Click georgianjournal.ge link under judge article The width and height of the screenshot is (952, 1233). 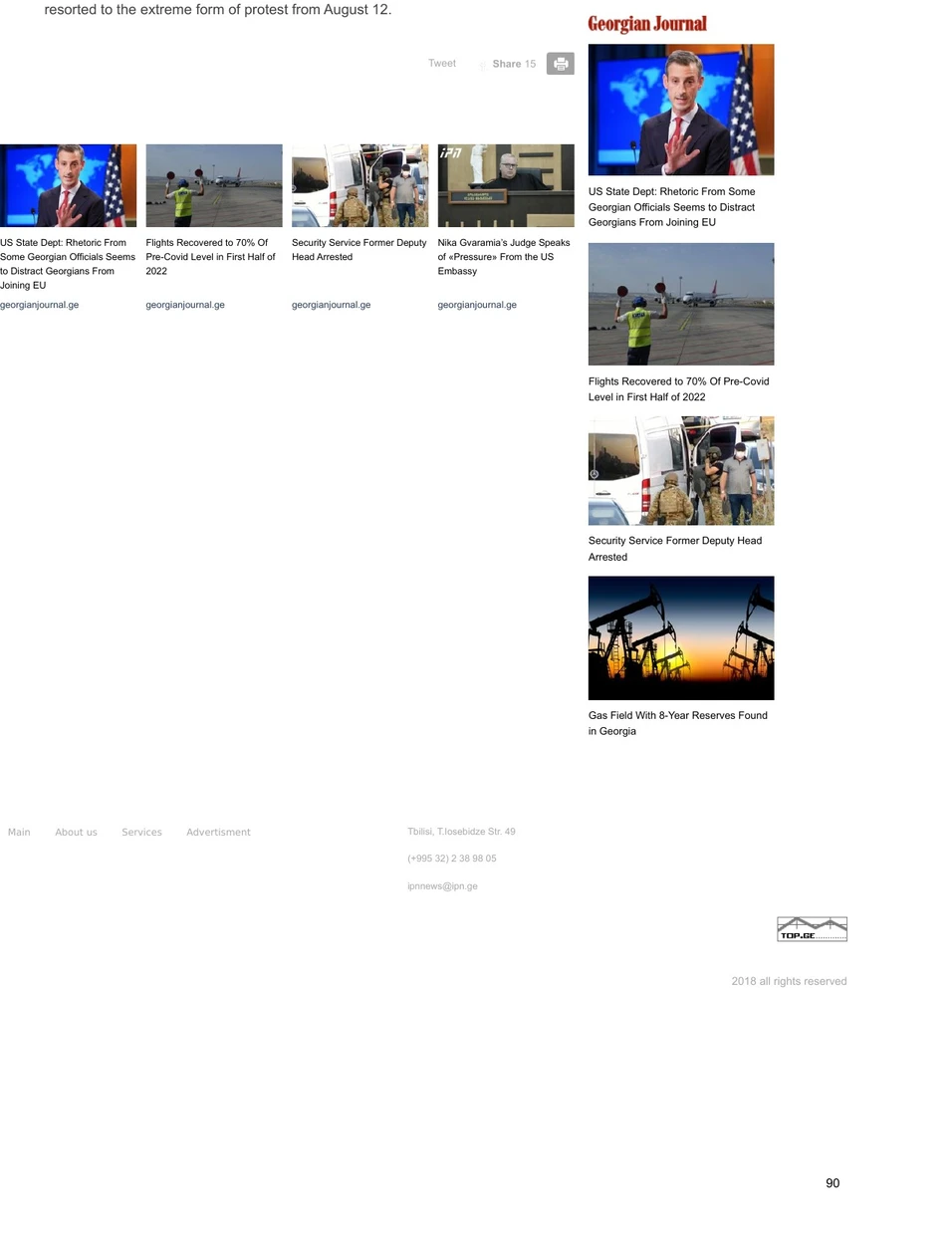[x=477, y=305]
